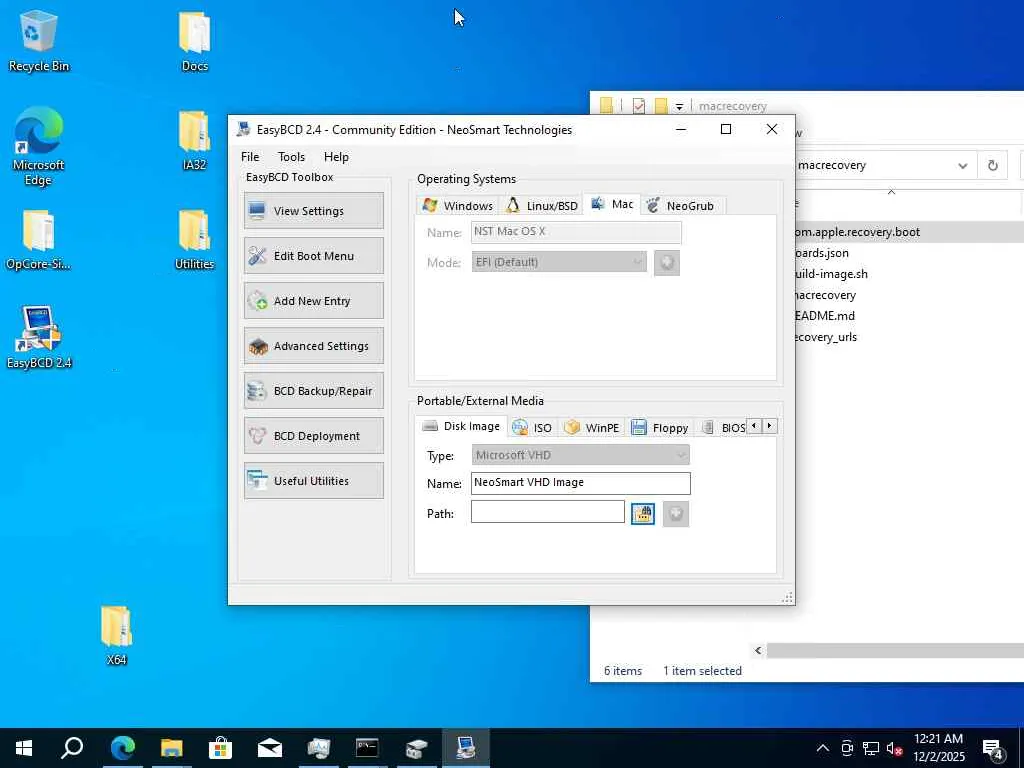
Task: Click the taskbar clock showing 12:21 AM
Action: pyautogui.click(x=938, y=748)
